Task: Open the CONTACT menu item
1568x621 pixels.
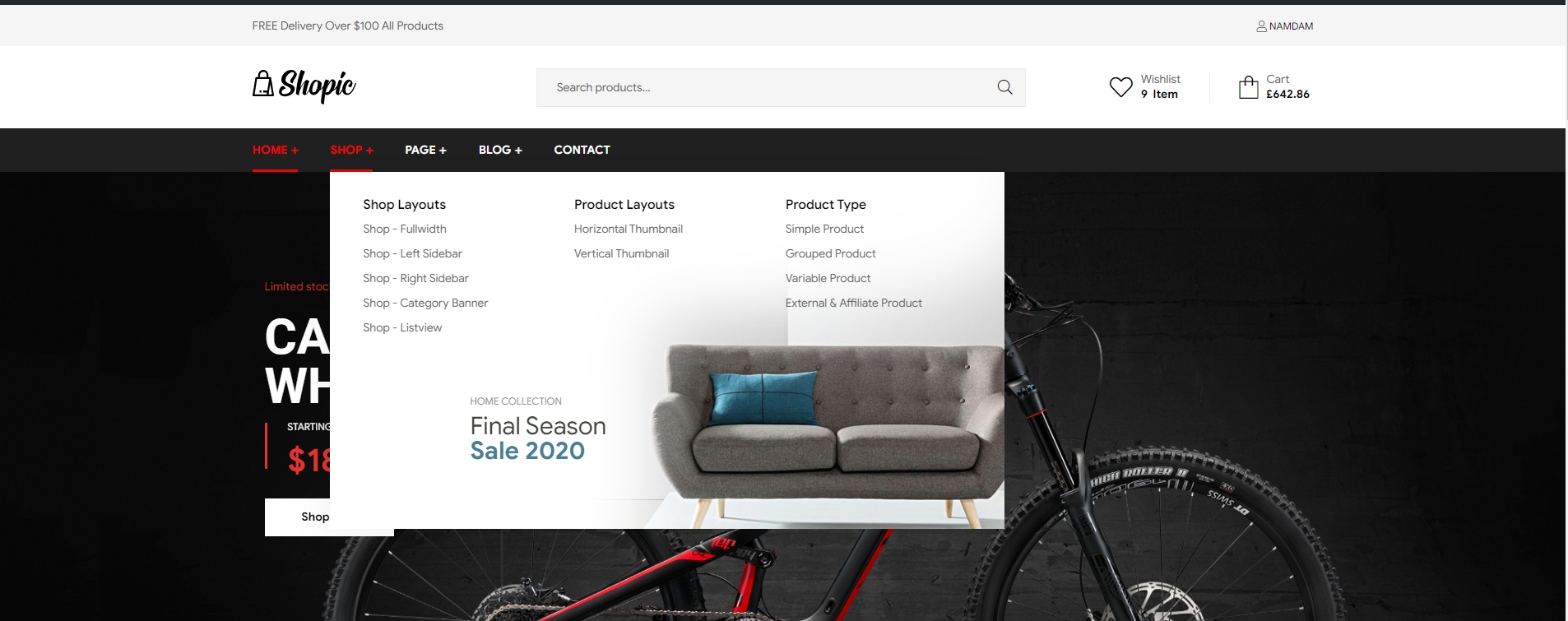Action: [x=582, y=150]
